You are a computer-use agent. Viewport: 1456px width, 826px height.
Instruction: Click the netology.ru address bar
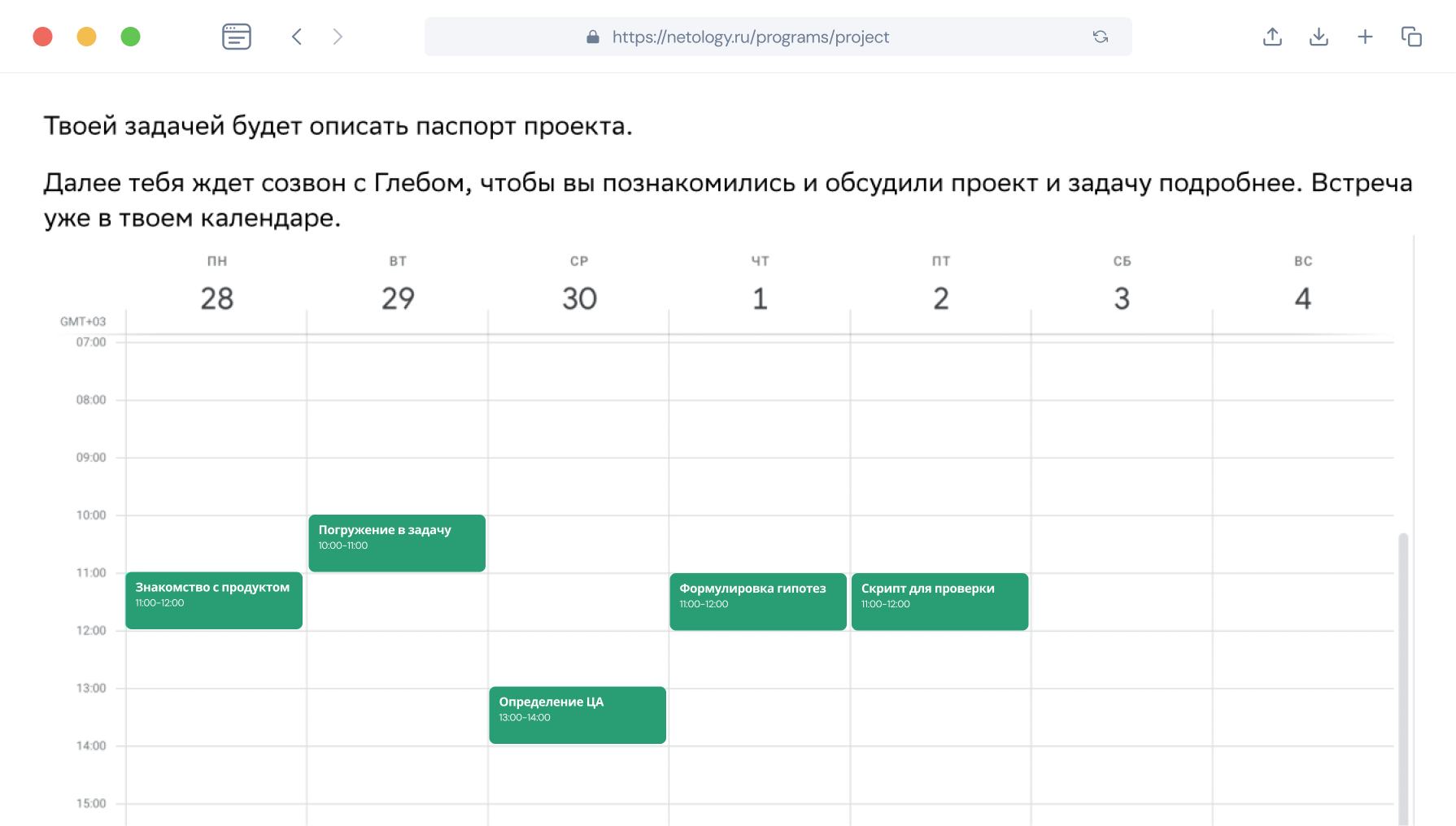pos(750,37)
